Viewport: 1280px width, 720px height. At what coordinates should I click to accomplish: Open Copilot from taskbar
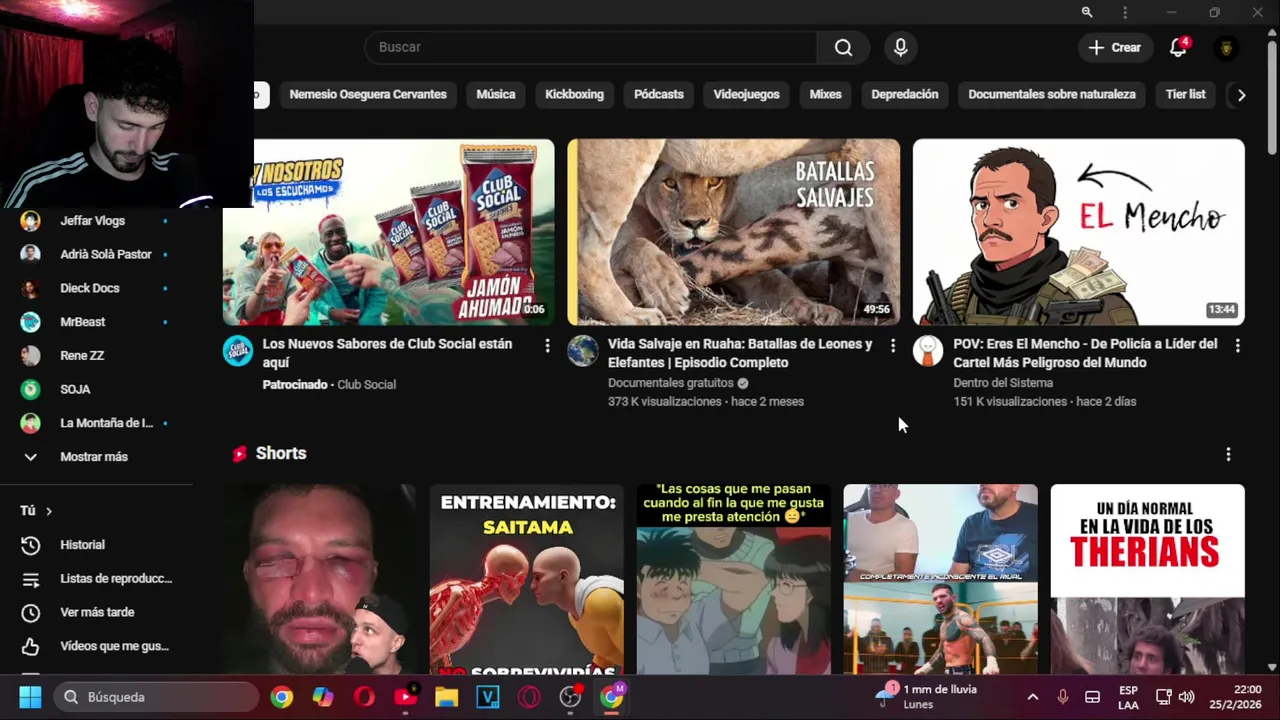(323, 697)
